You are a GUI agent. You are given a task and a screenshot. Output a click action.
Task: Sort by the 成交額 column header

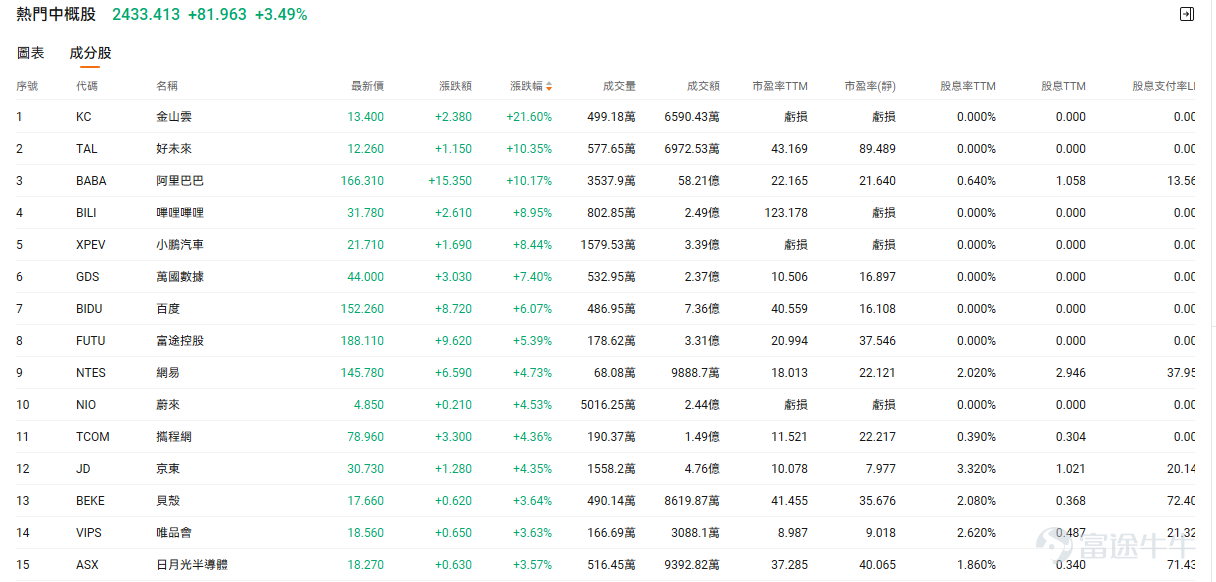pyautogui.click(x=703, y=86)
